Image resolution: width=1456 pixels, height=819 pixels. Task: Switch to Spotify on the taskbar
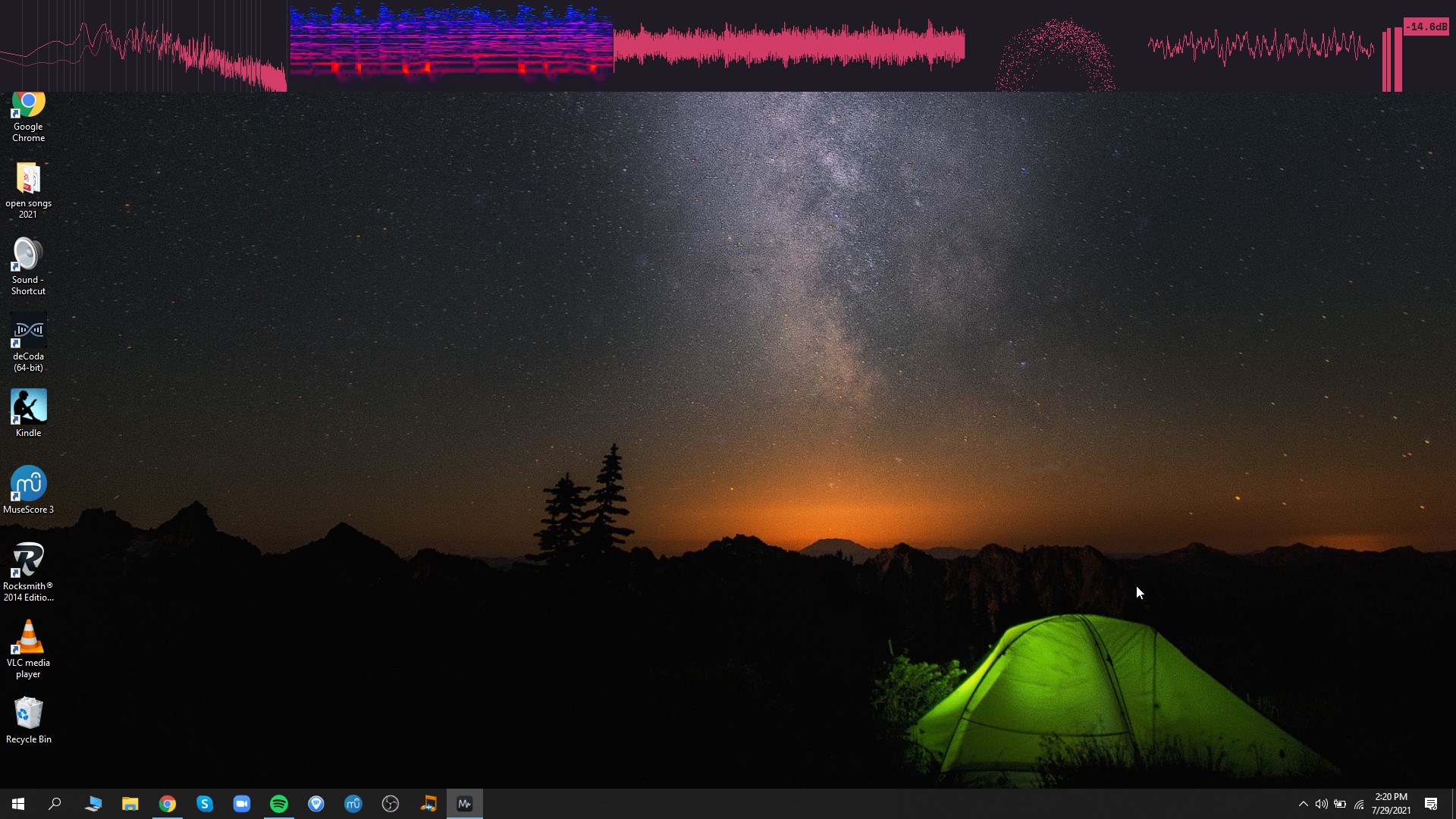click(x=278, y=804)
